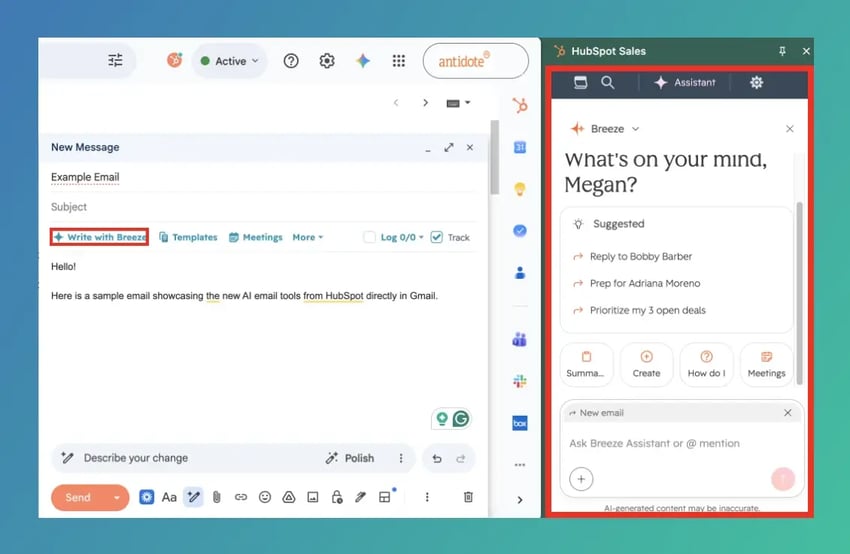Open the Log 0/0 dropdown arrow

click(x=421, y=237)
